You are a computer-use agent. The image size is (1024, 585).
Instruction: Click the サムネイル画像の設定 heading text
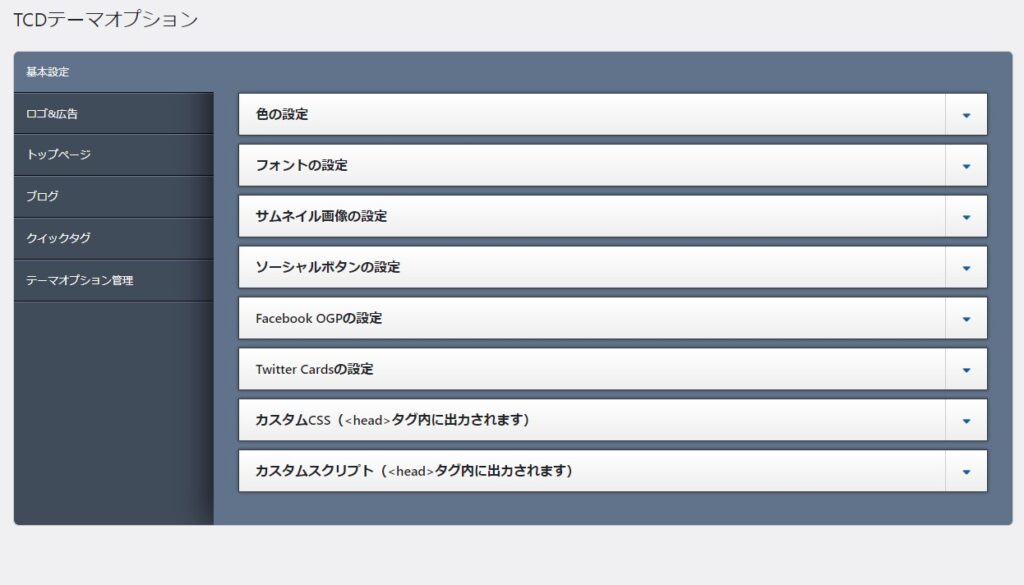pos(321,217)
